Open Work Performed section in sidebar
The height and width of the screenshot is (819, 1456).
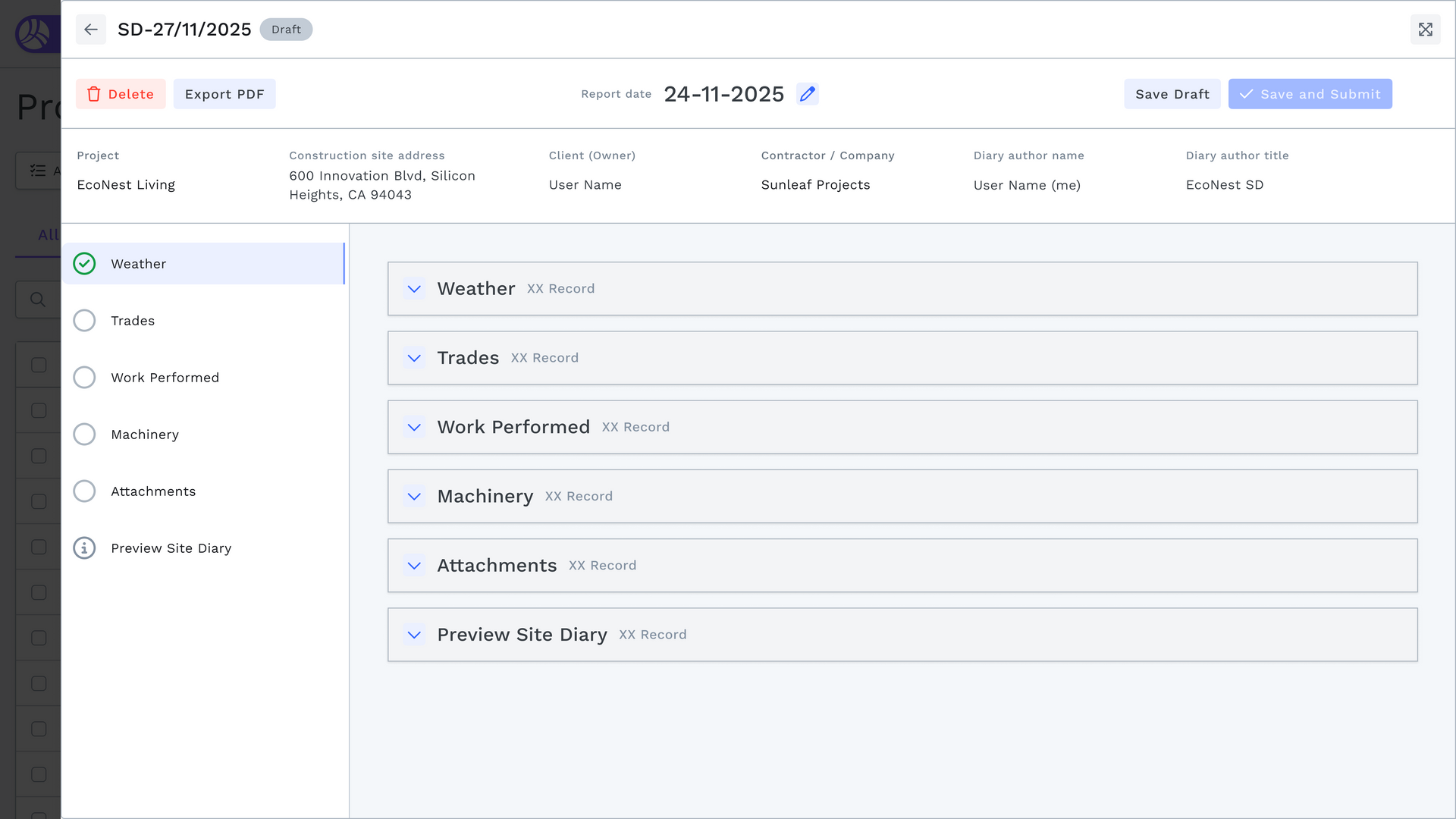tap(204, 378)
